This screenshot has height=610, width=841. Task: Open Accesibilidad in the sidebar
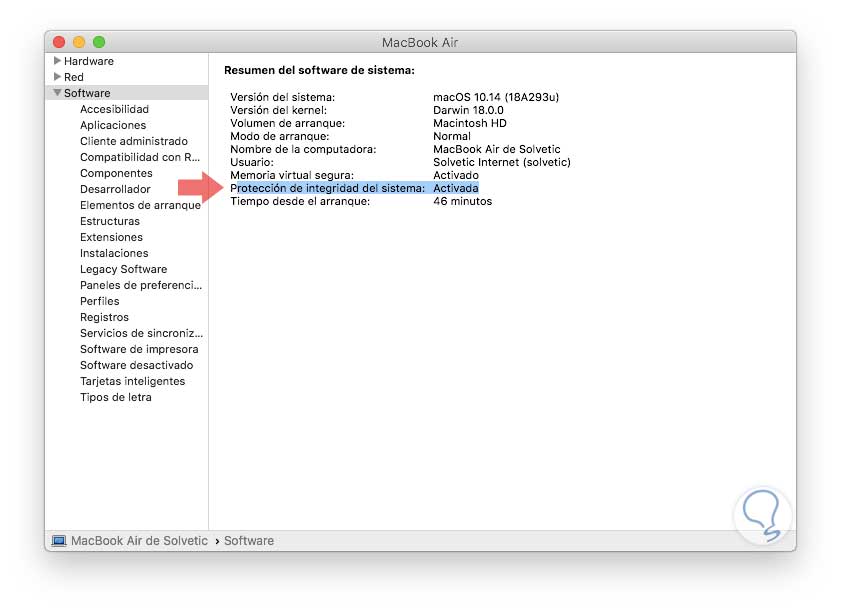pos(114,109)
